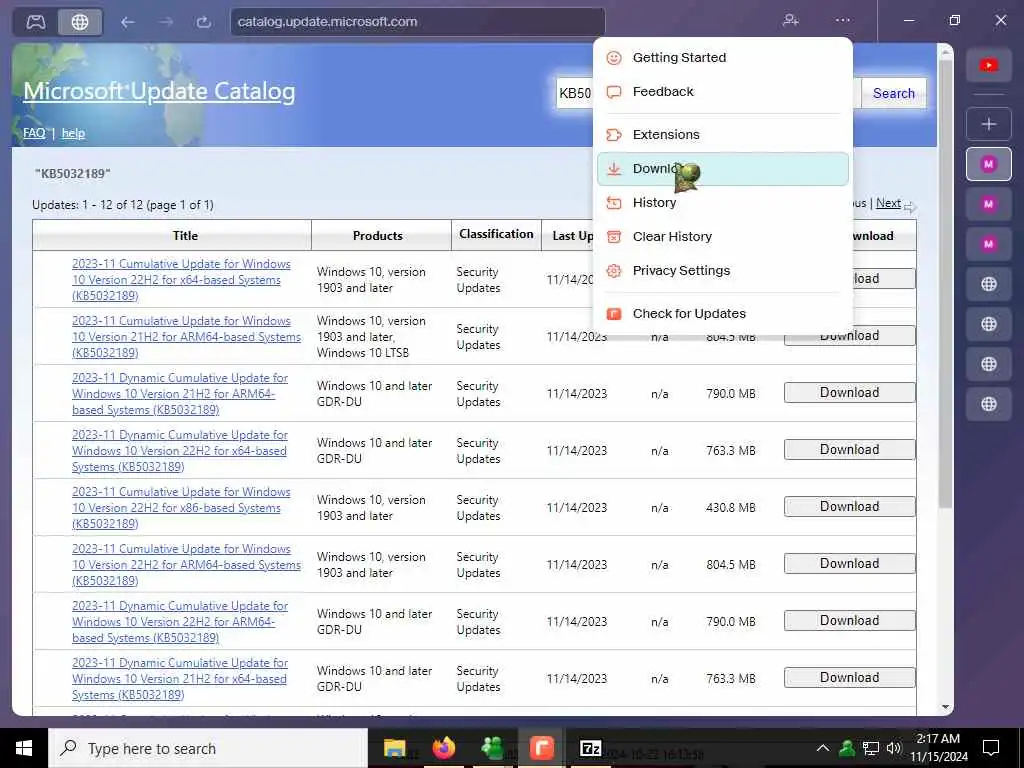The width and height of the screenshot is (1024, 768).
Task: Open the second globe sidebar tab
Action: (989, 324)
